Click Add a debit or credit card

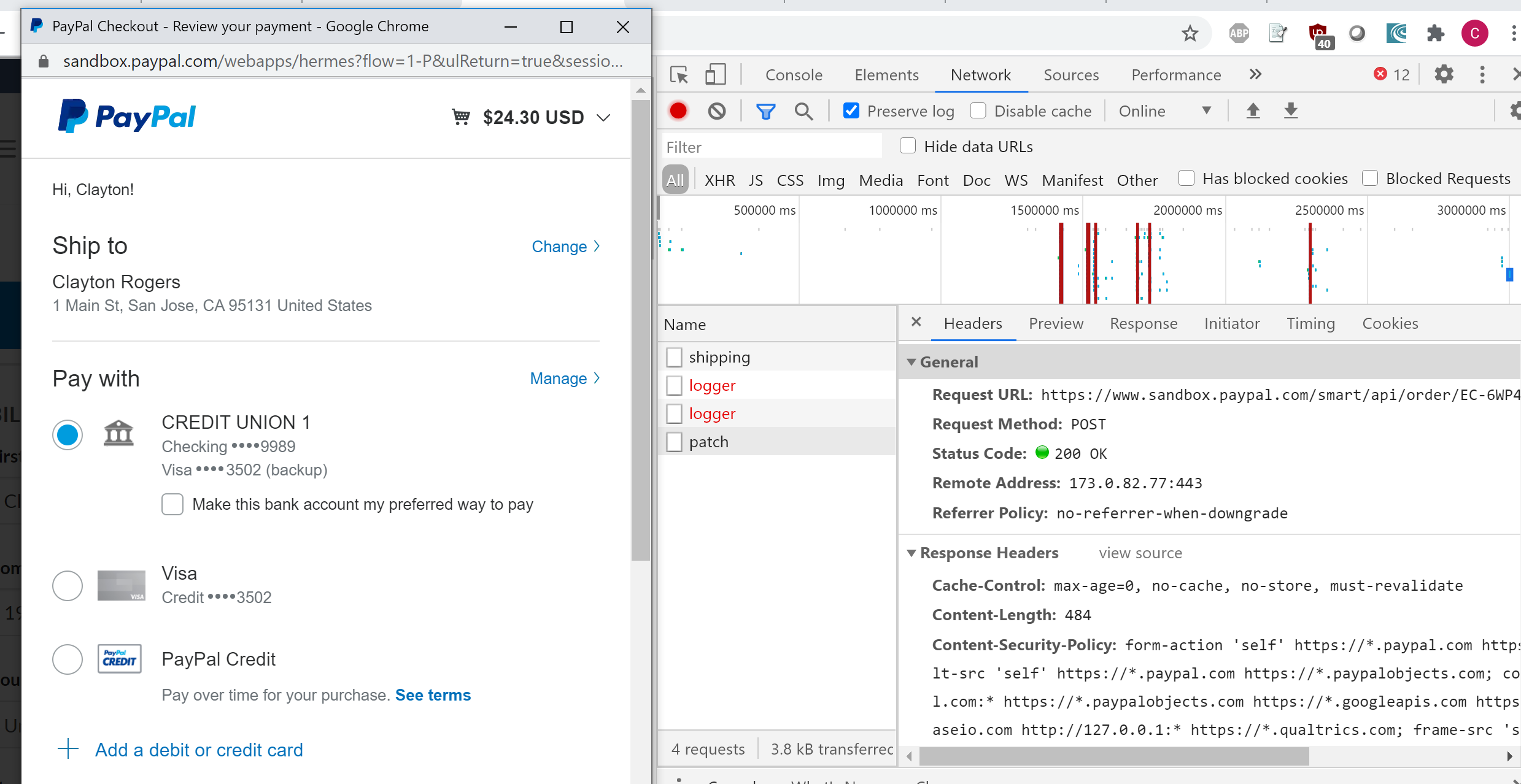(x=180, y=750)
